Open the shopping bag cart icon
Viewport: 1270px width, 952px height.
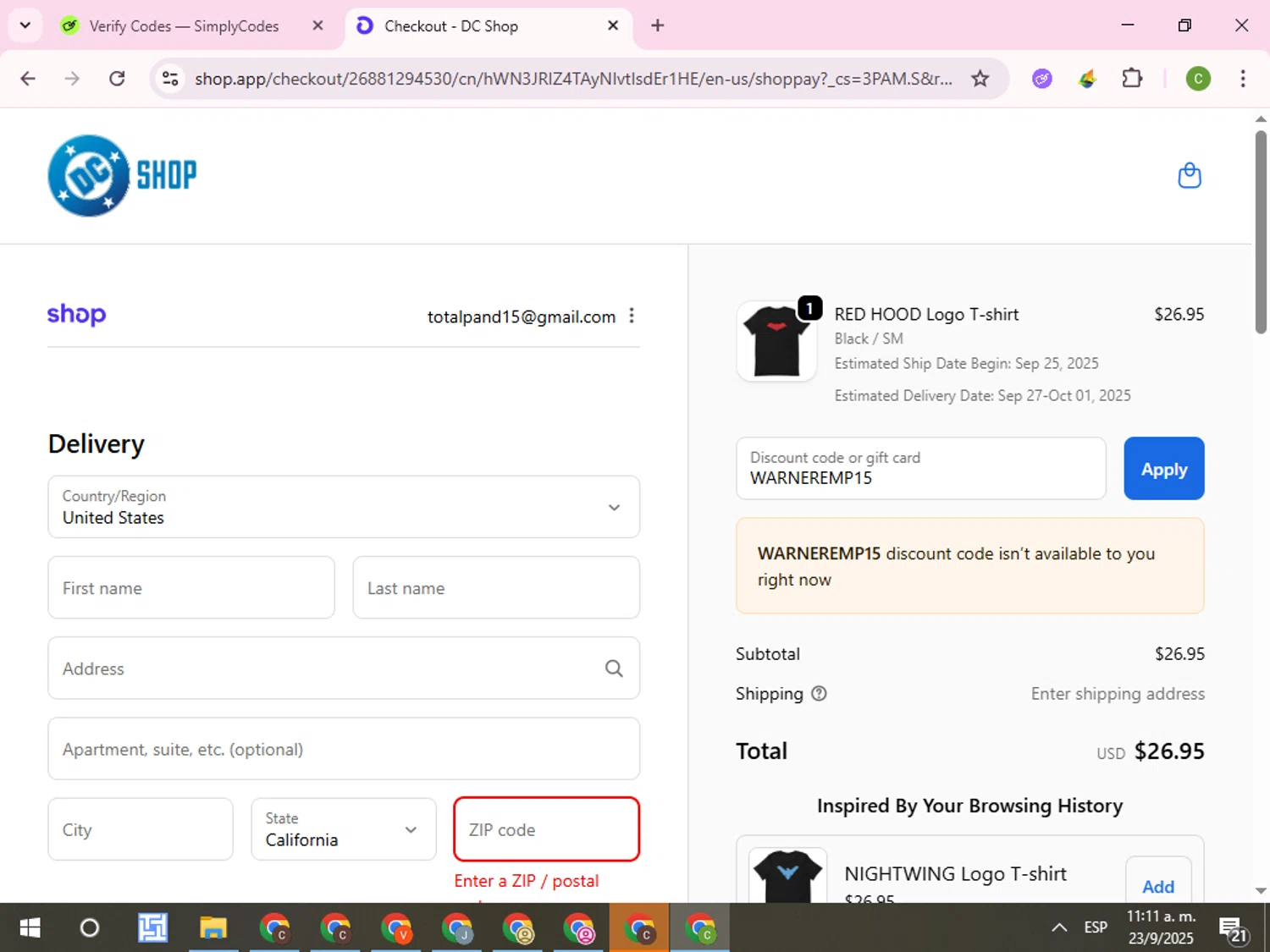[x=1190, y=175]
